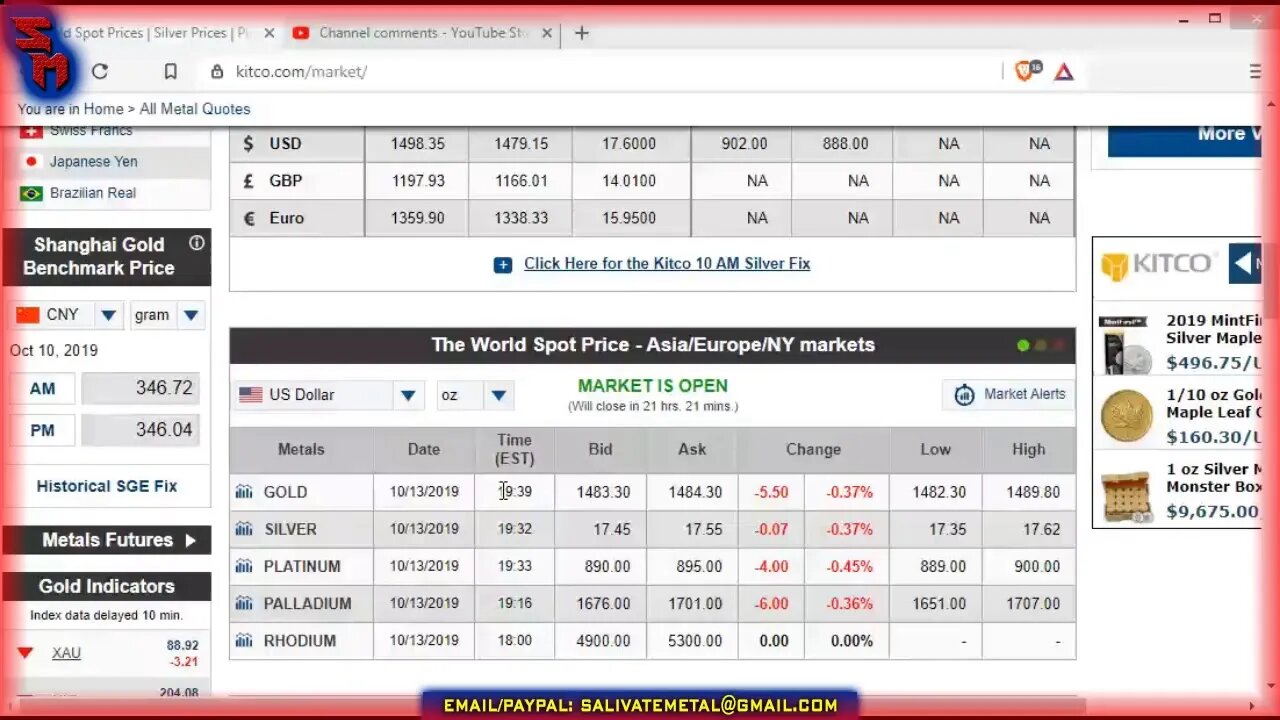Open a new browser tab
1280x720 pixels.
click(581, 33)
